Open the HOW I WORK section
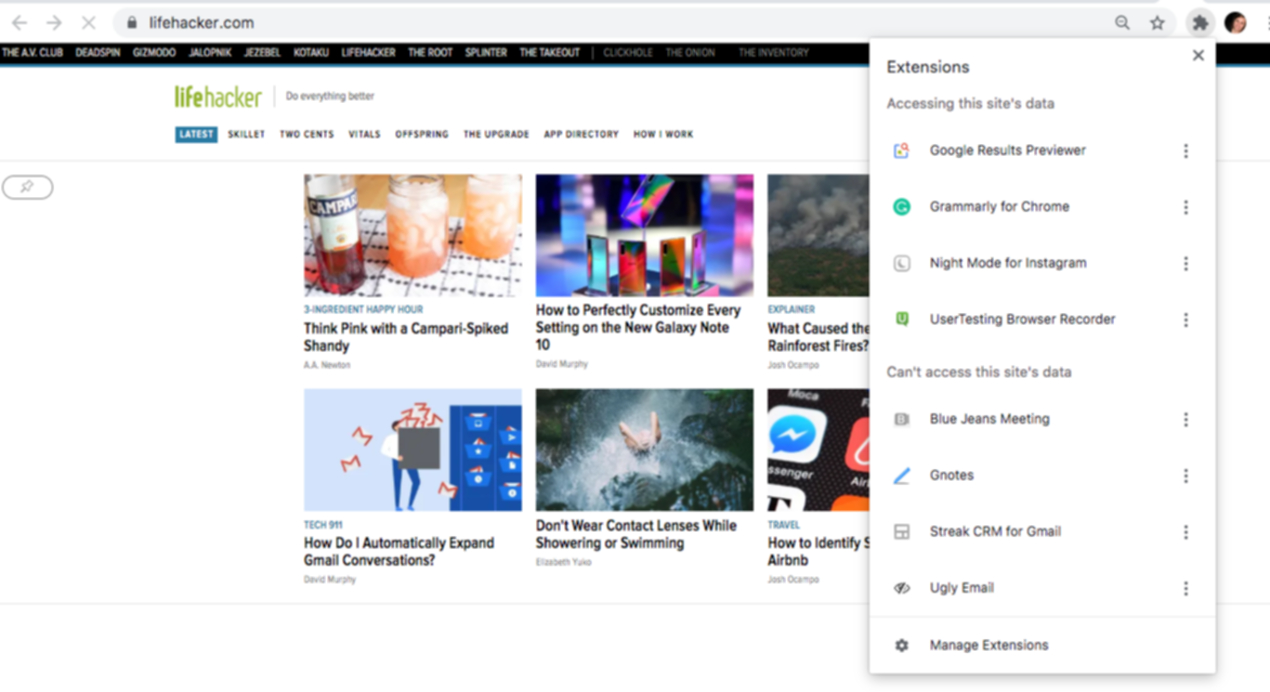The image size is (1270, 692). point(663,134)
